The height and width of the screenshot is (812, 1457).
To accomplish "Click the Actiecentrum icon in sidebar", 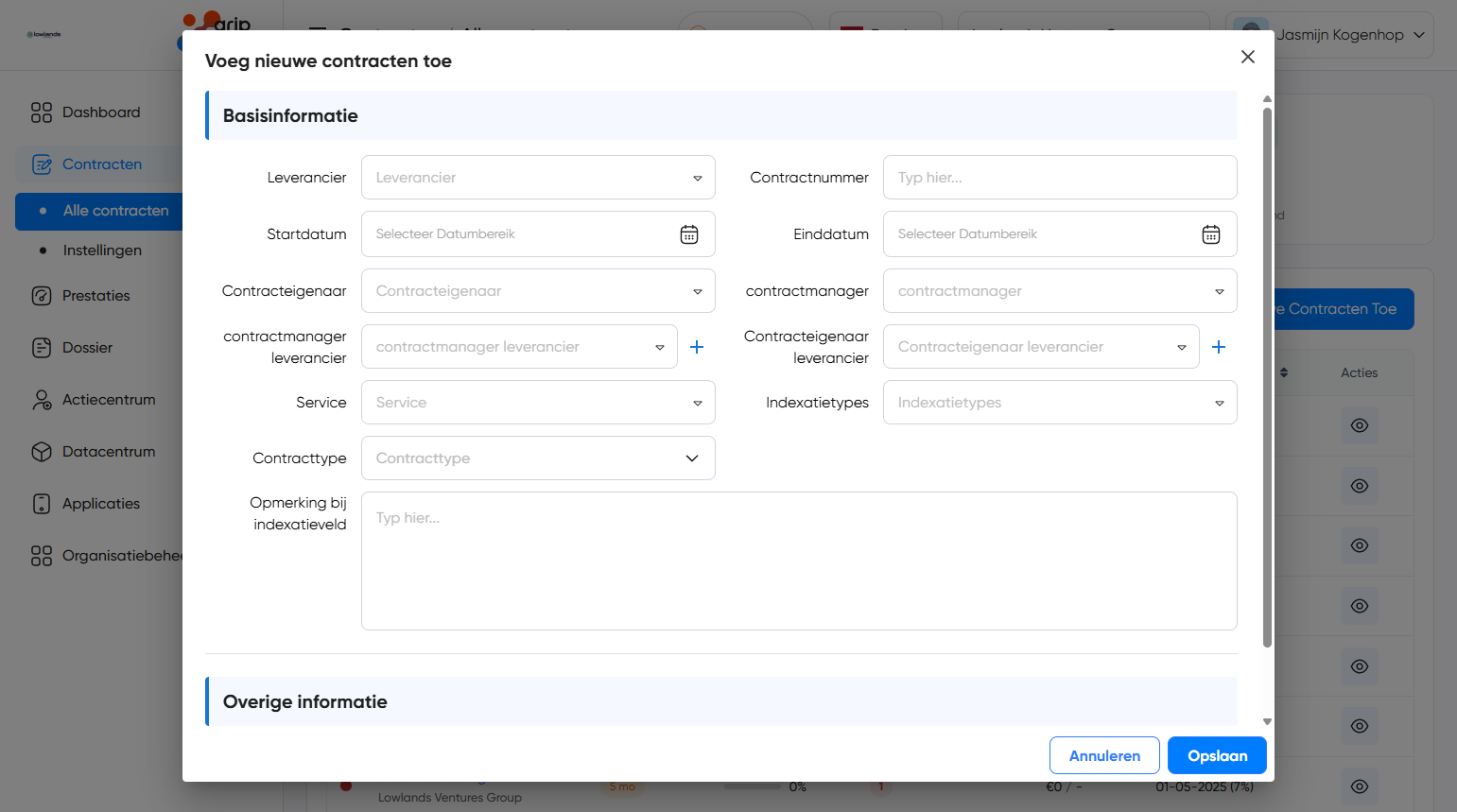I will click(41, 400).
